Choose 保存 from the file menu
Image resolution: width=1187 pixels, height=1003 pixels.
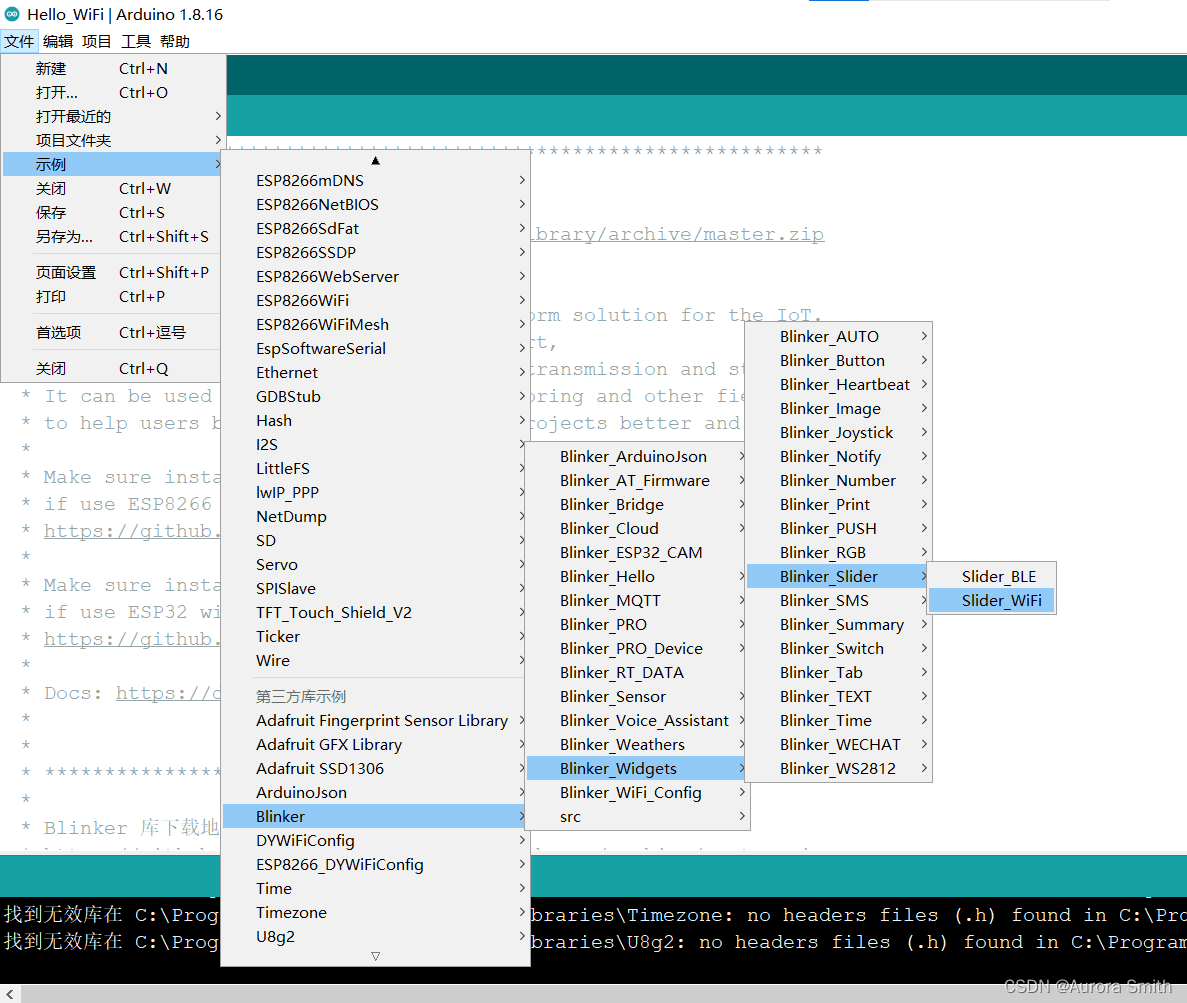click(x=112, y=213)
